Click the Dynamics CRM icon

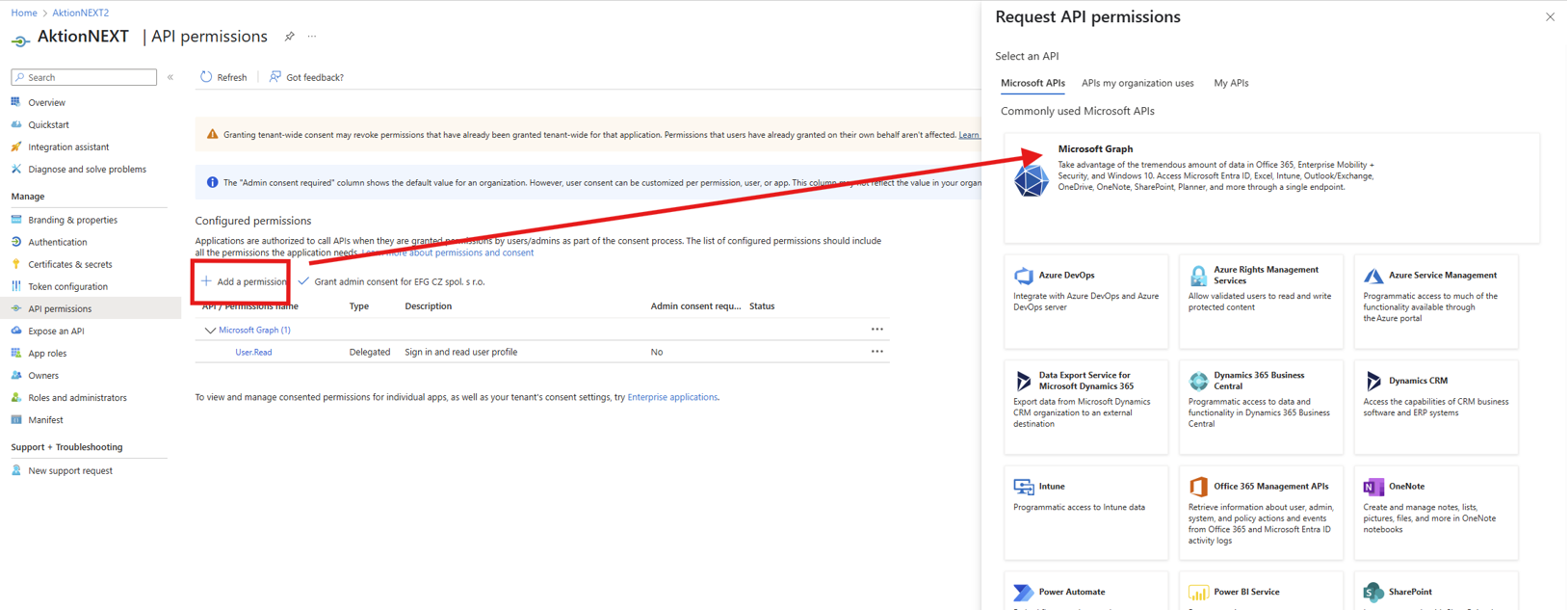(1373, 381)
